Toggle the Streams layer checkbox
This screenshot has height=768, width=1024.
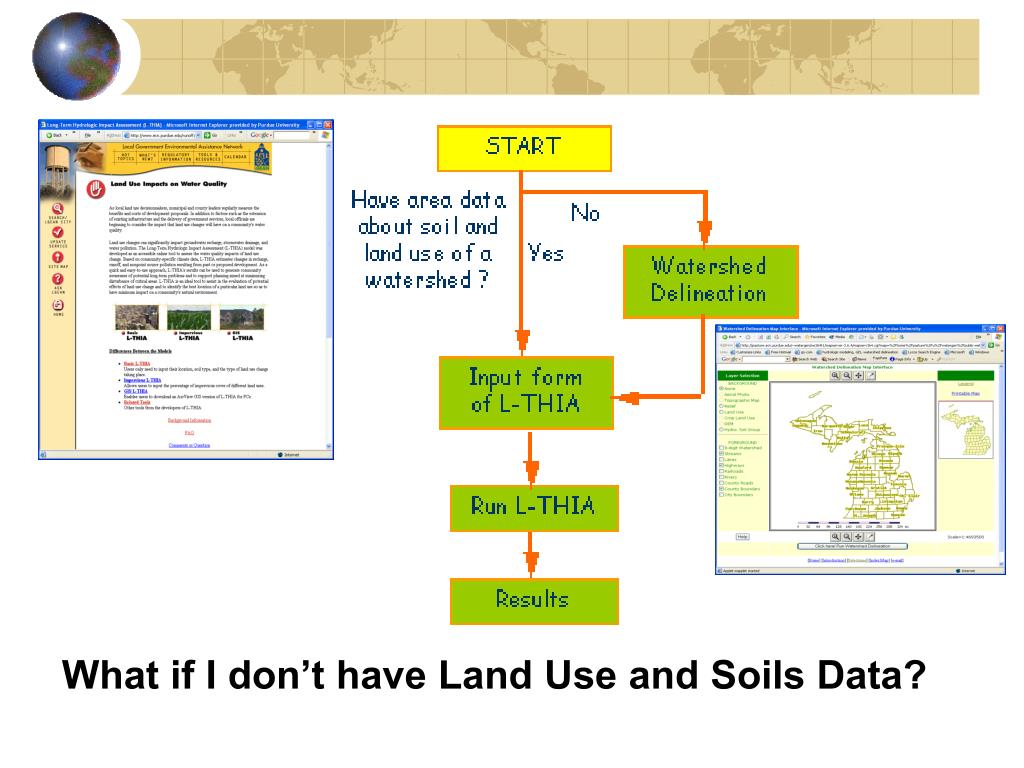click(722, 453)
